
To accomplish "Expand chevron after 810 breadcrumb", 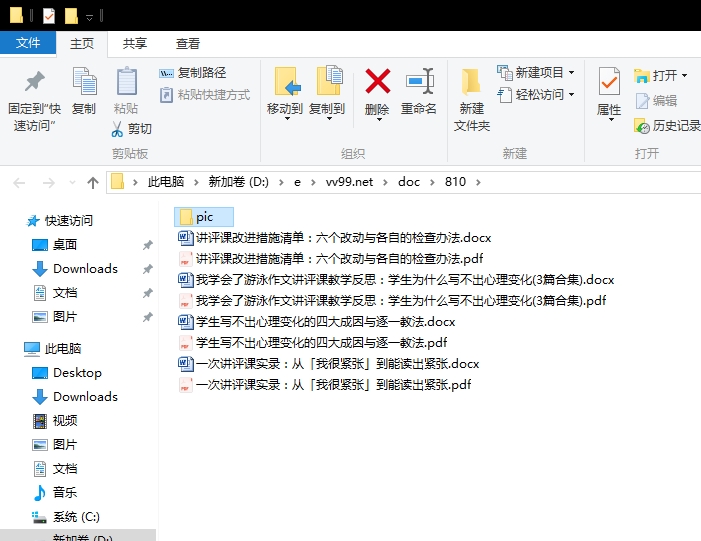I will 478,182.
